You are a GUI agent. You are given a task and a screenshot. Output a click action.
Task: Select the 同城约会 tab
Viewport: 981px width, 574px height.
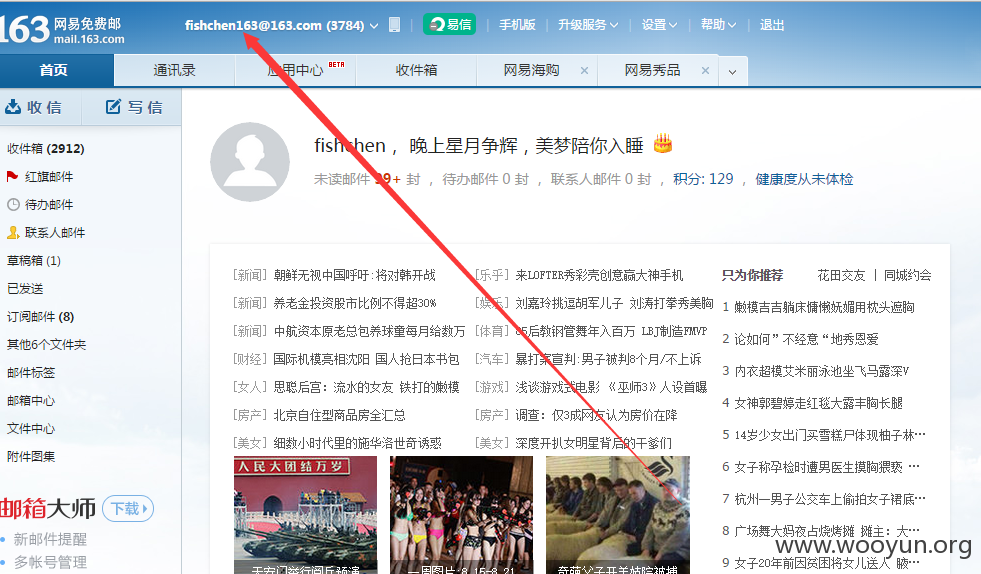pos(907,275)
